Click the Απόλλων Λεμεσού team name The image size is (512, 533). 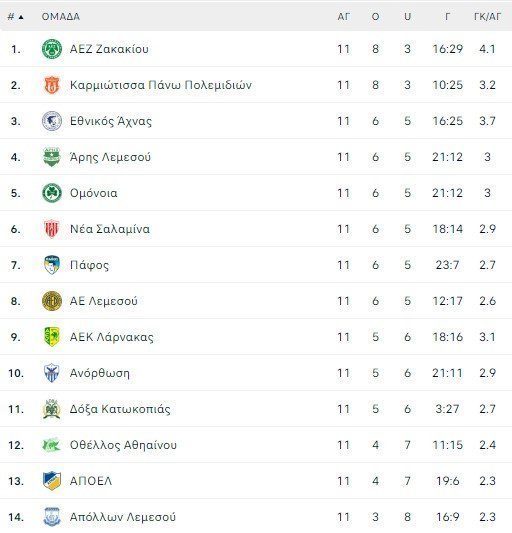[122, 517]
